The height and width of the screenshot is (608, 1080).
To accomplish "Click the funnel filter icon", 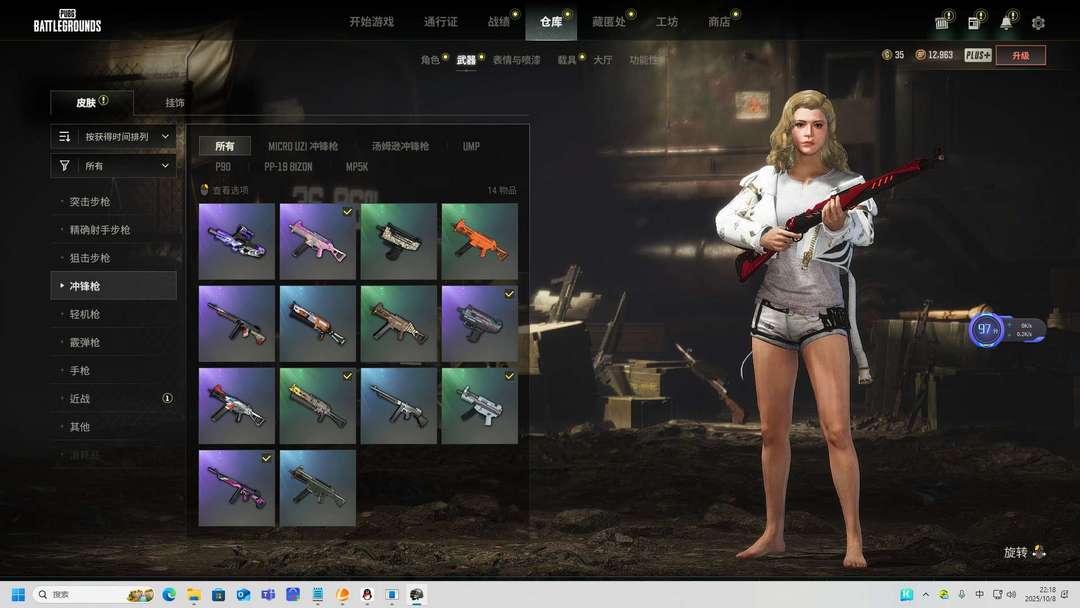I will coord(65,166).
